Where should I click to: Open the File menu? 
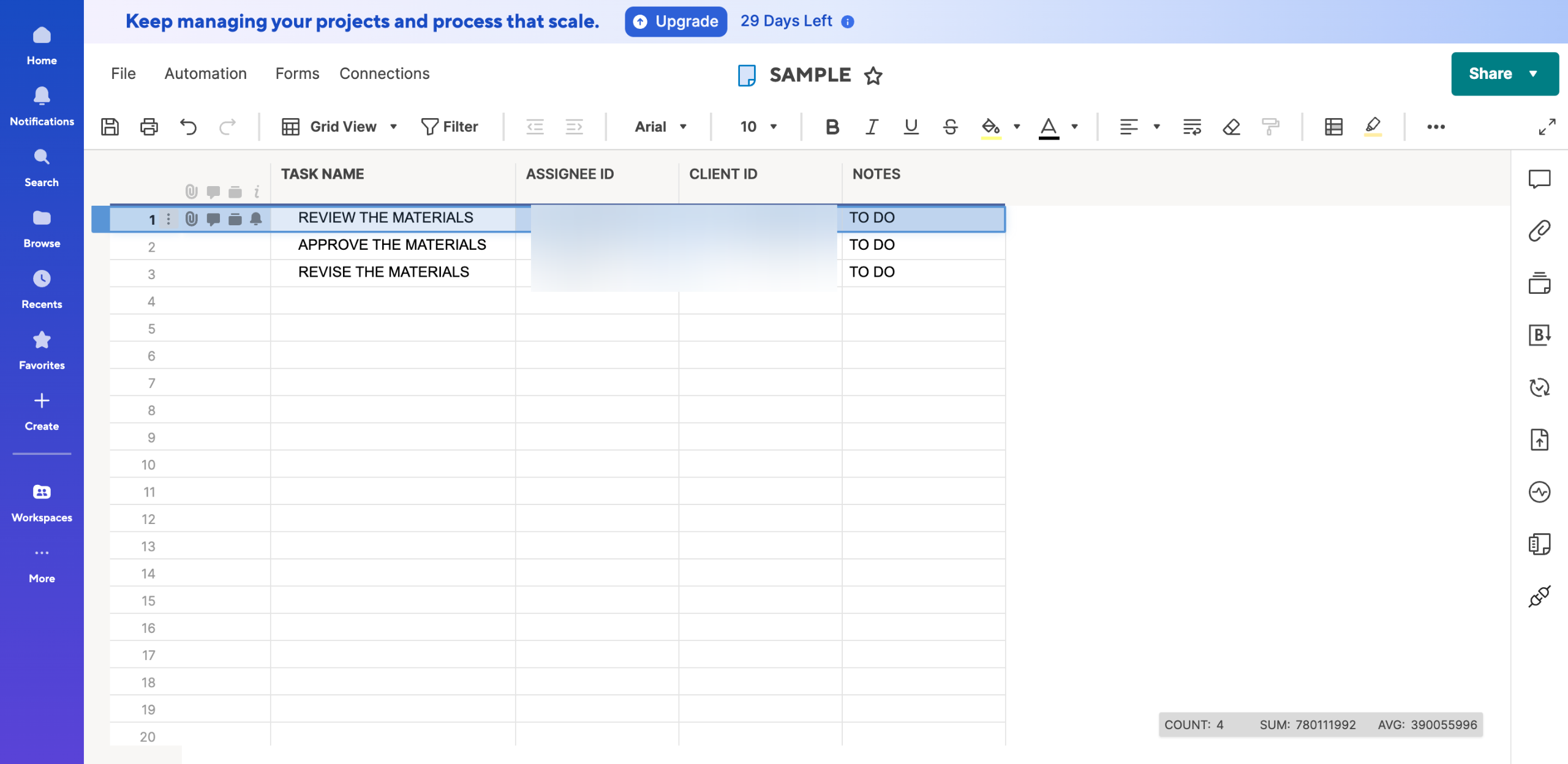coord(123,73)
